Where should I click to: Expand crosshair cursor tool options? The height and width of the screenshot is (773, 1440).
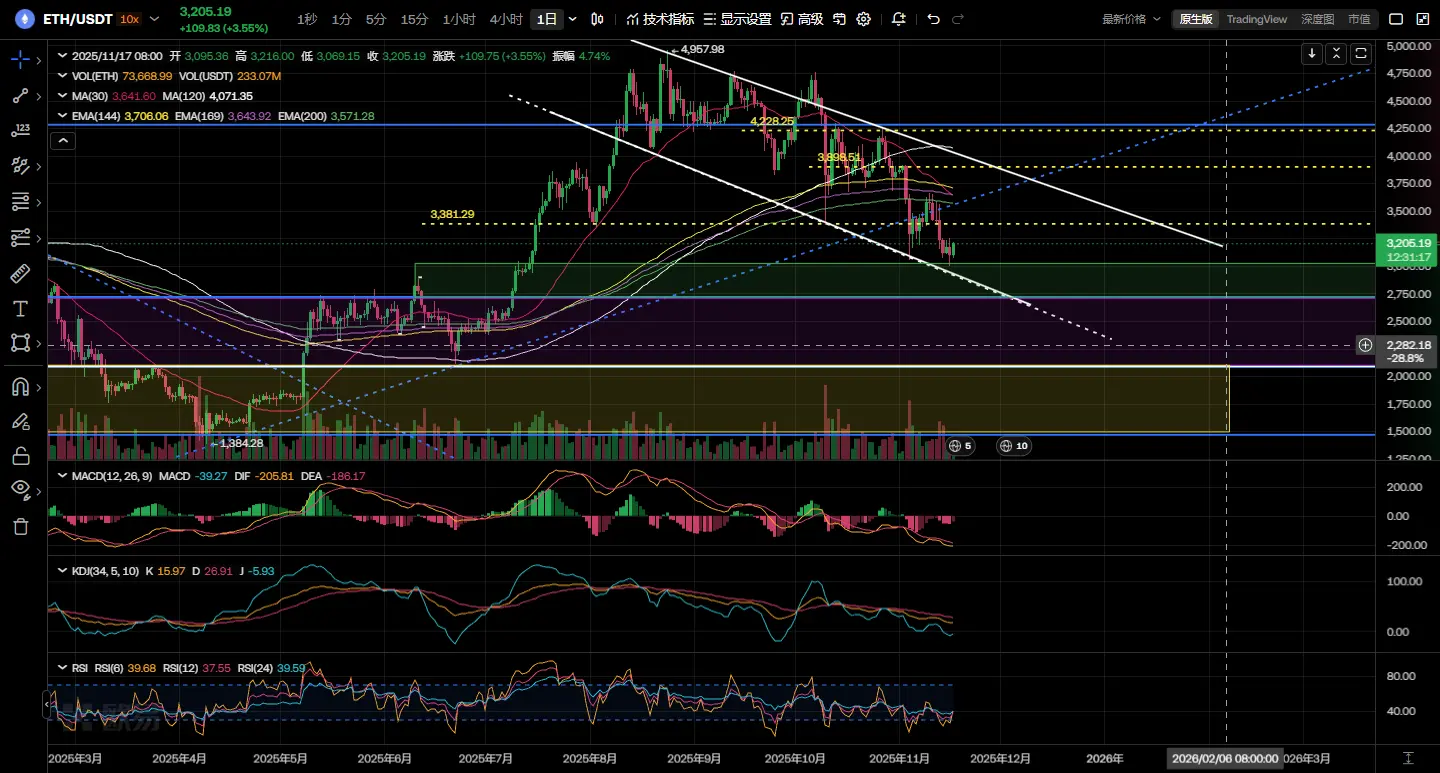tap(39, 60)
